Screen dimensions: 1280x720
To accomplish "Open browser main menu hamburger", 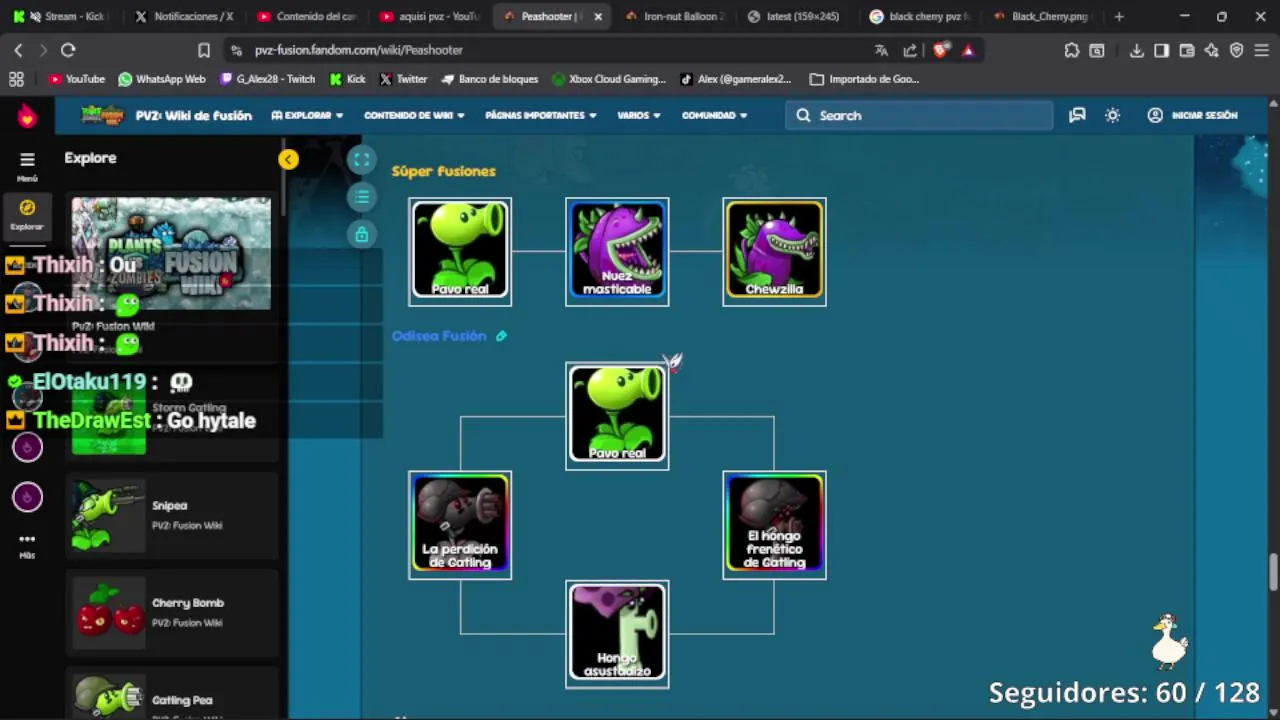I will (1262, 50).
